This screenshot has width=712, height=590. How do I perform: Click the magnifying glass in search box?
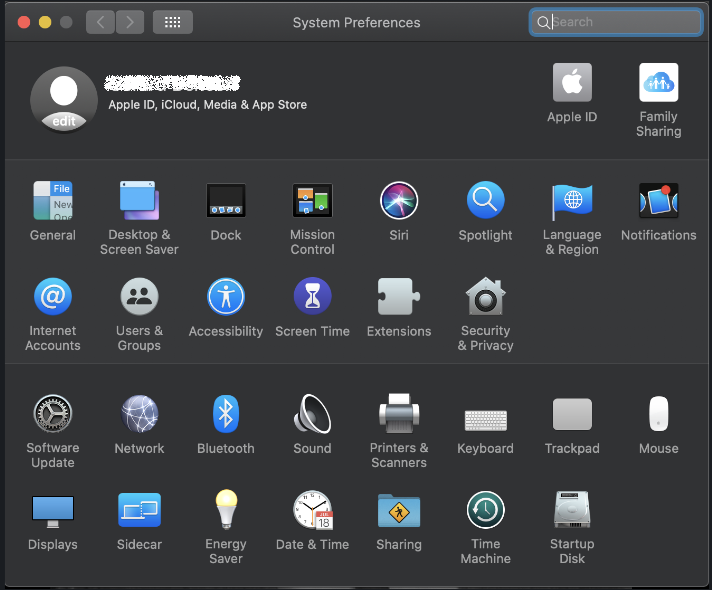point(543,22)
